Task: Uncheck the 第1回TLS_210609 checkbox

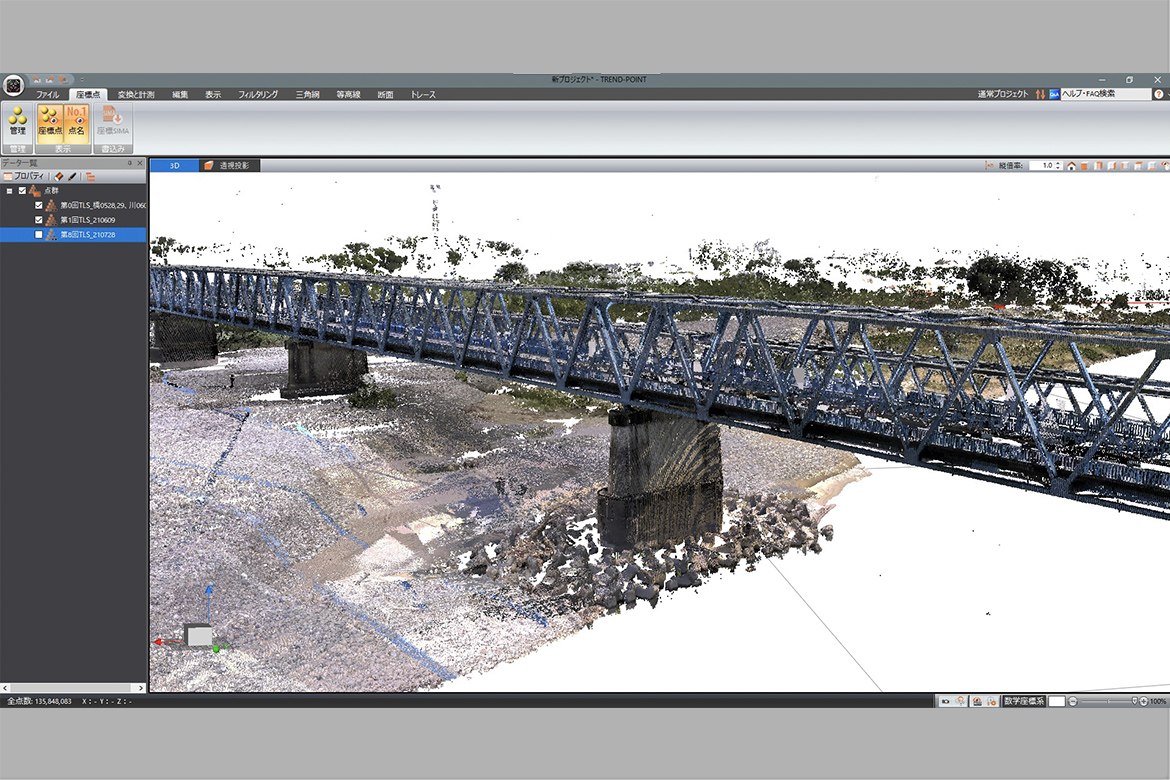Action: coord(39,220)
